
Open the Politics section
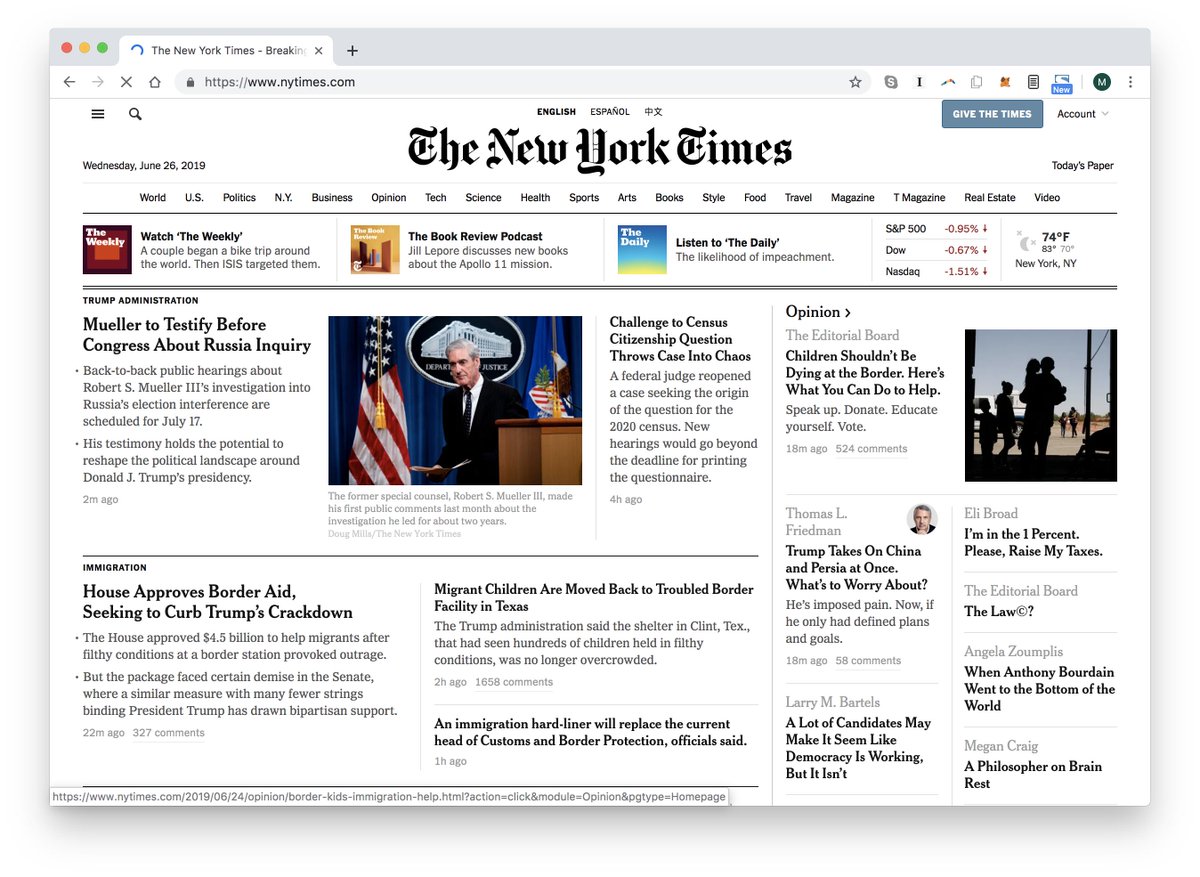pyautogui.click(x=239, y=198)
